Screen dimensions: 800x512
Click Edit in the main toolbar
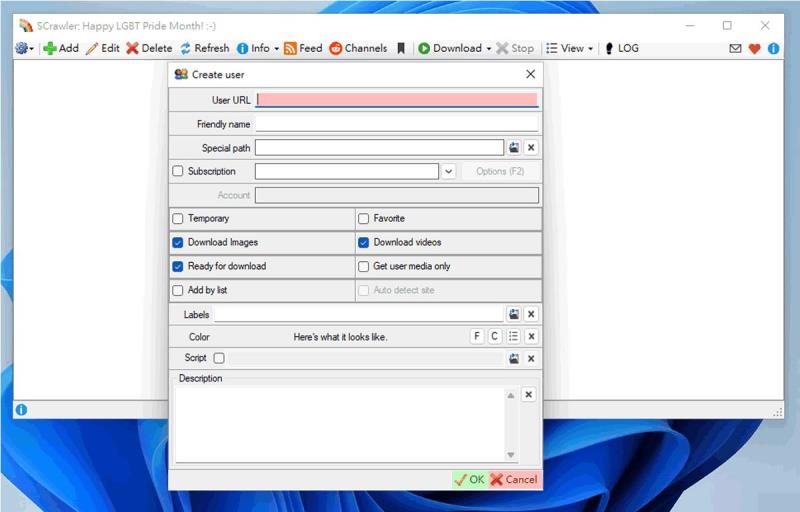[x=103, y=48]
